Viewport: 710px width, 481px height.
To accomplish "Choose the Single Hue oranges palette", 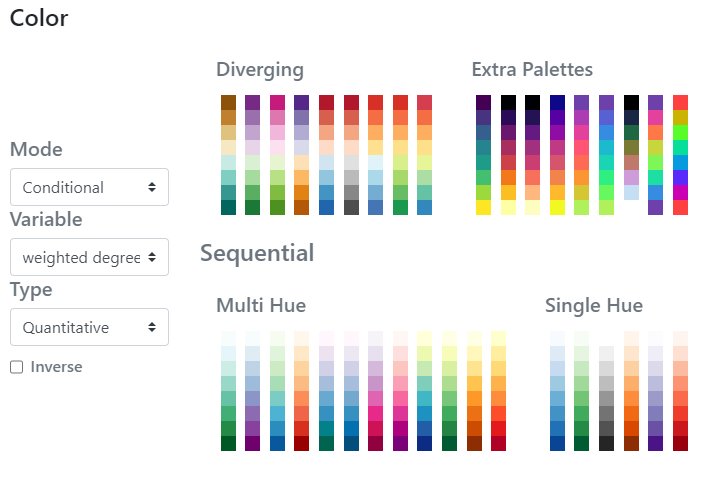I will coord(631,391).
